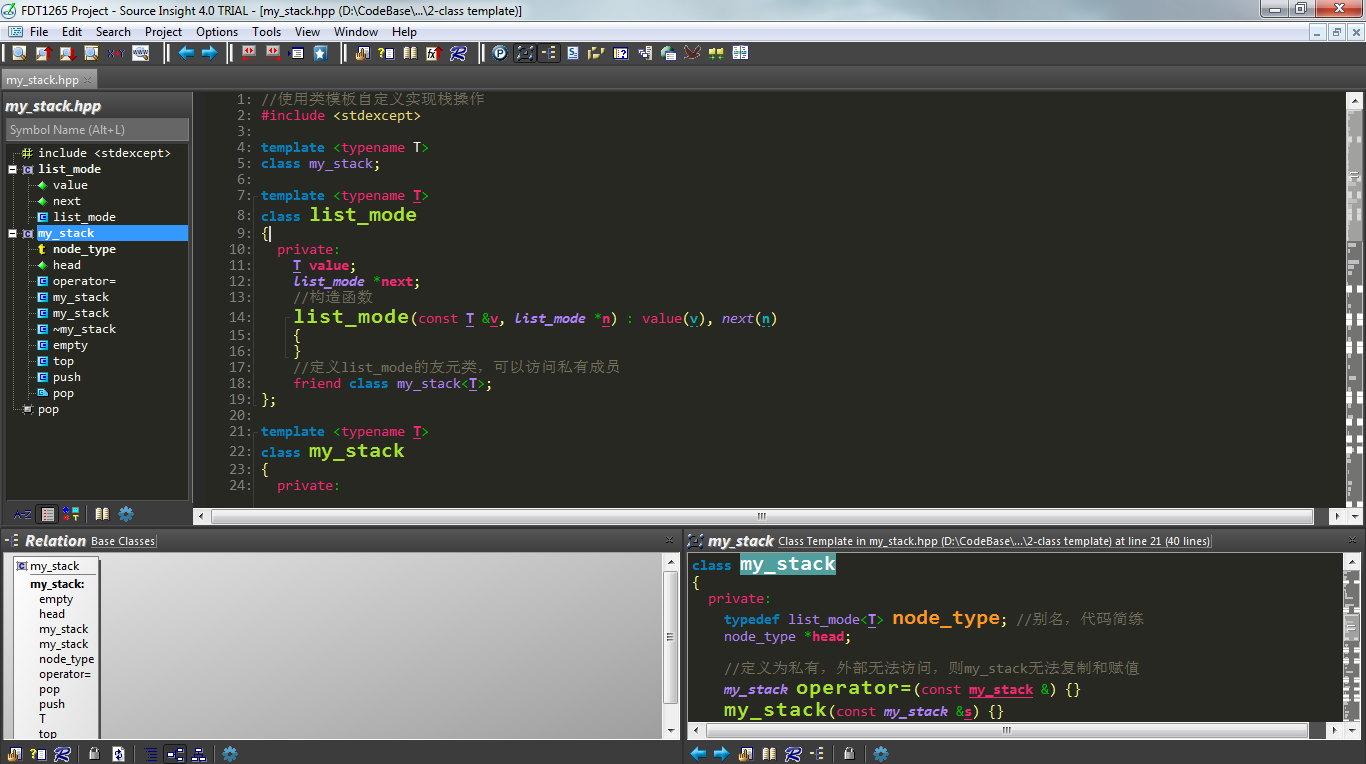Toggle Relation vertical graph view mode

coord(199,754)
